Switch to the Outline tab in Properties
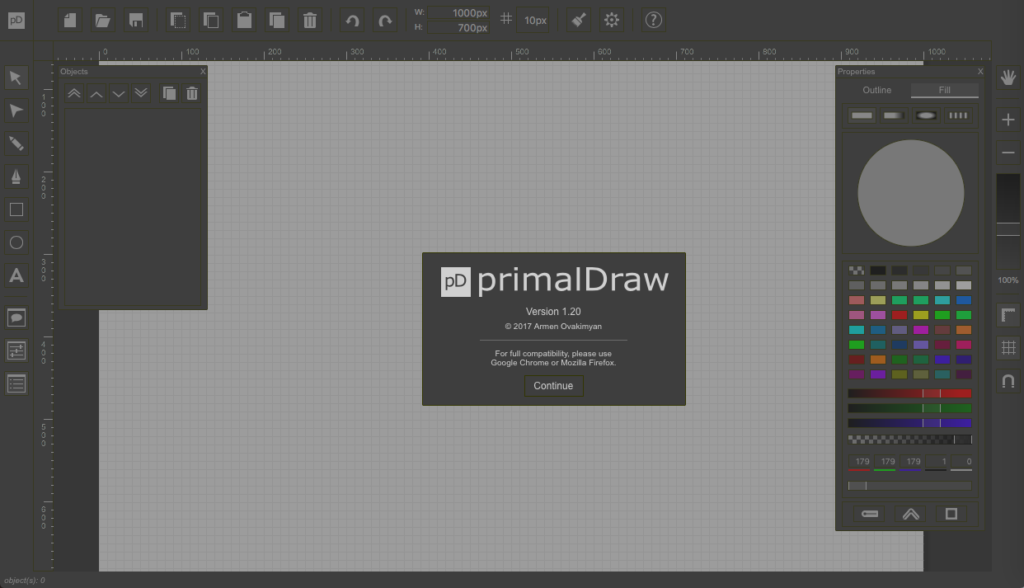The image size is (1024, 588). click(x=877, y=90)
